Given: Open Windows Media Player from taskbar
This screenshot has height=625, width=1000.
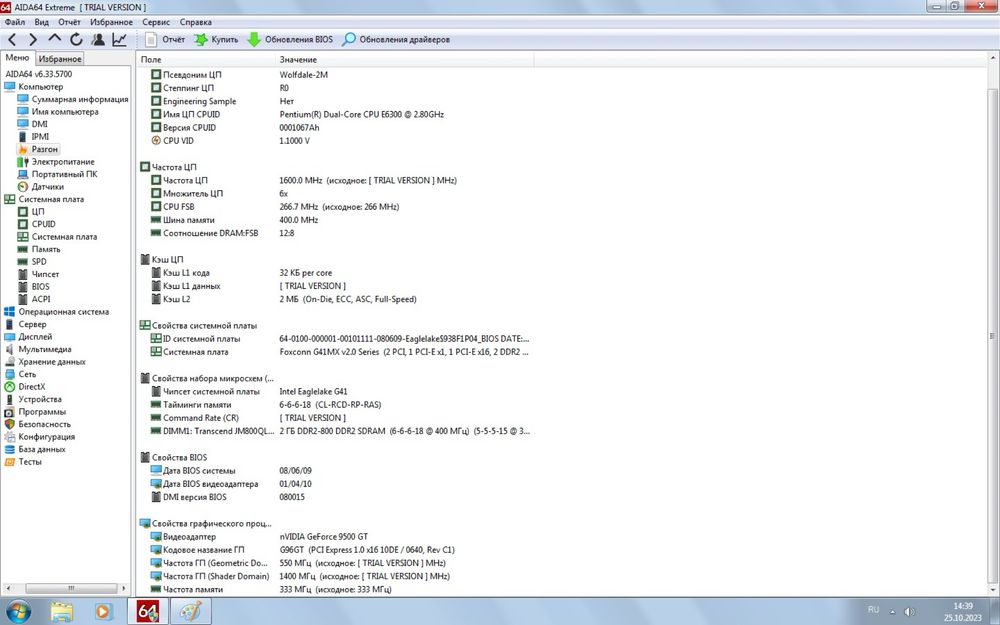Looking at the screenshot, I should coord(103,611).
